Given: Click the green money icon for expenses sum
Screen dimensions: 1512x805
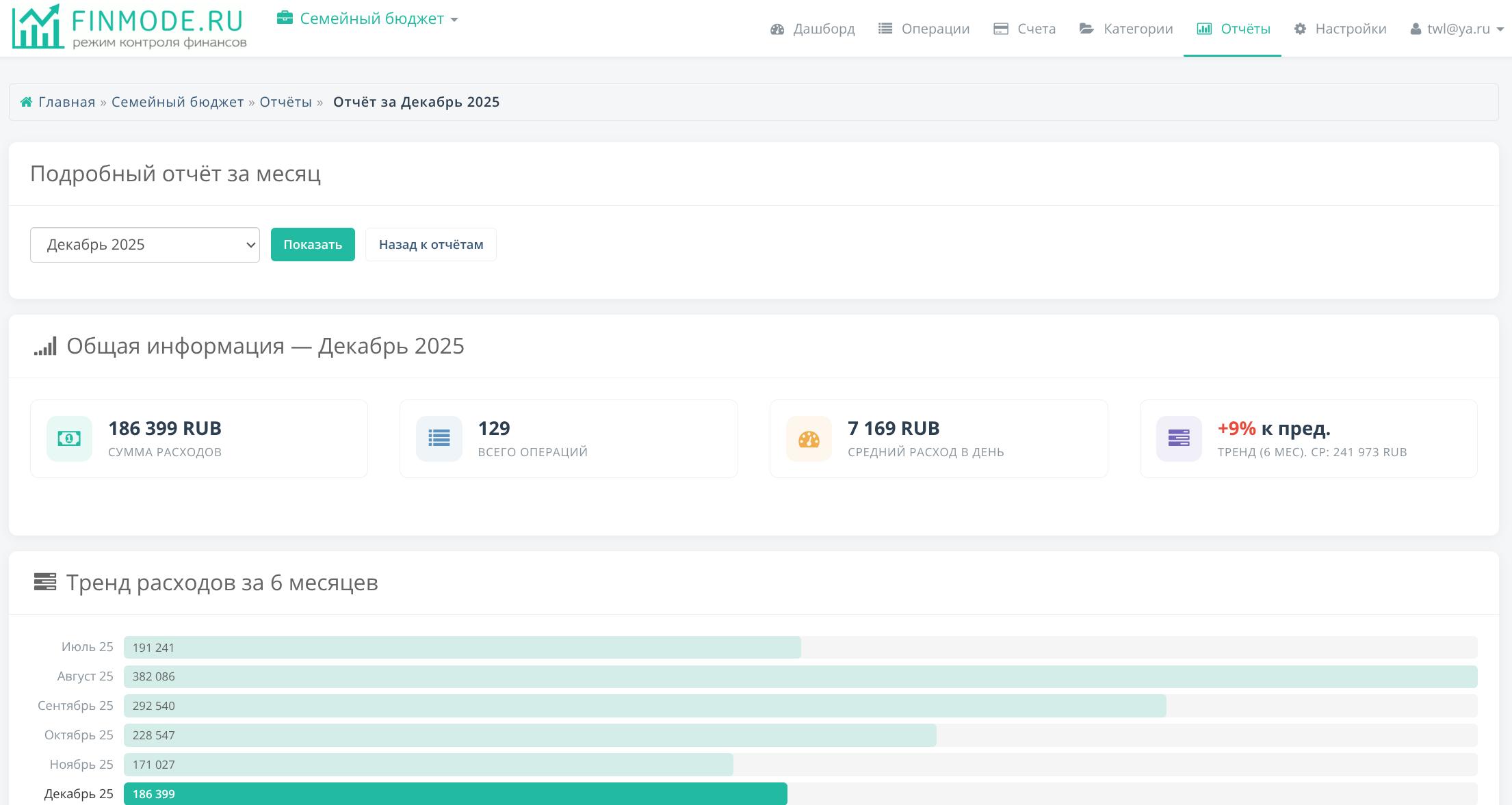Looking at the screenshot, I should point(69,438).
